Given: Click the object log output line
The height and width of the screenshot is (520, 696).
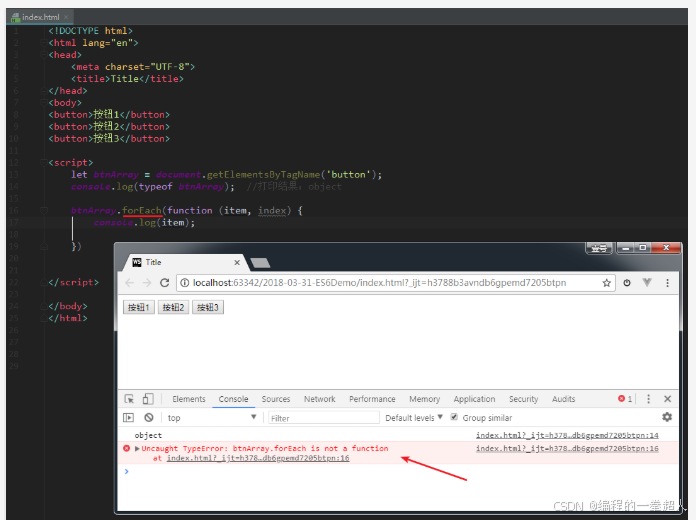Looking at the screenshot, I should (x=148, y=436).
